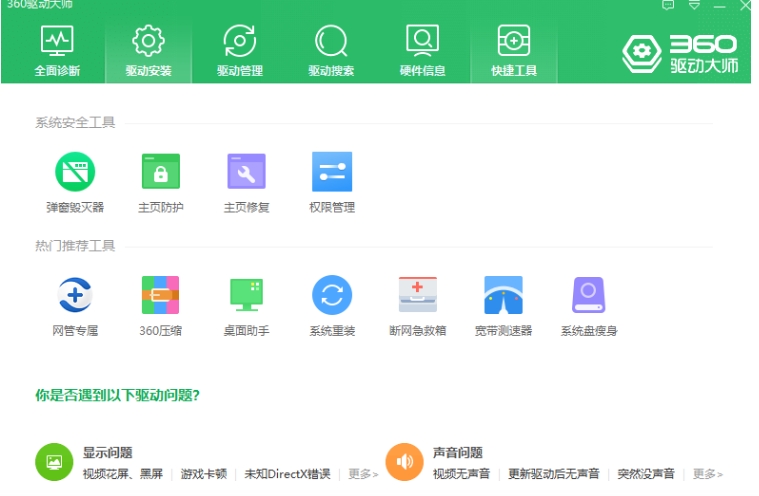Launch 360压缩 archive icon

(x=161, y=295)
